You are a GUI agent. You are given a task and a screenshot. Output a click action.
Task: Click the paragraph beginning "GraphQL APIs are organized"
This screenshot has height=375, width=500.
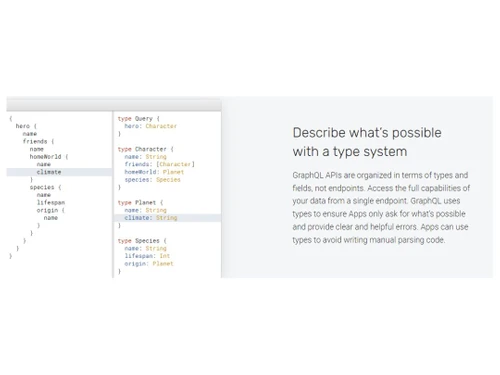click(x=381, y=207)
